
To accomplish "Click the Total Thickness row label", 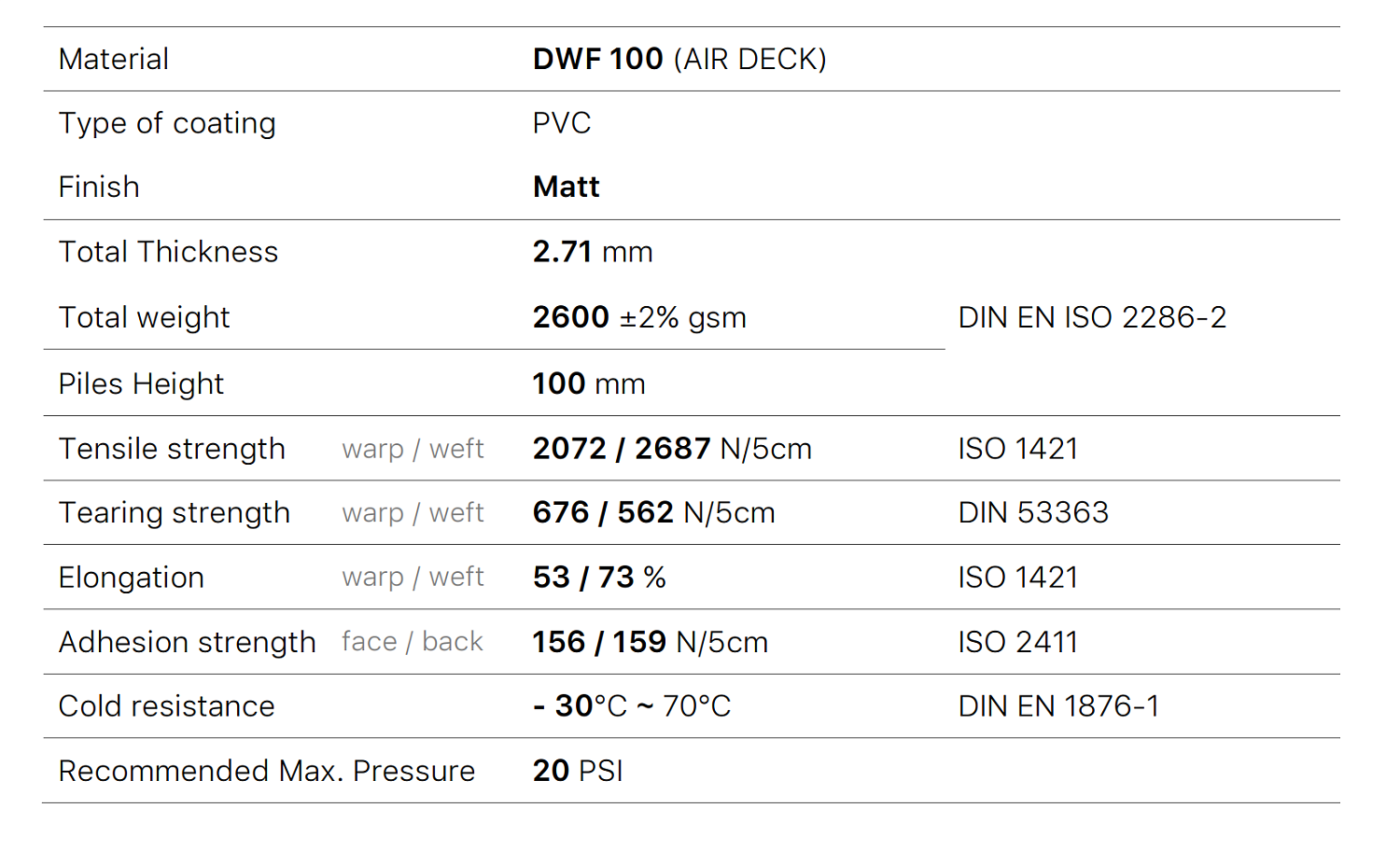I will pyautogui.click(x=168, y=252).
